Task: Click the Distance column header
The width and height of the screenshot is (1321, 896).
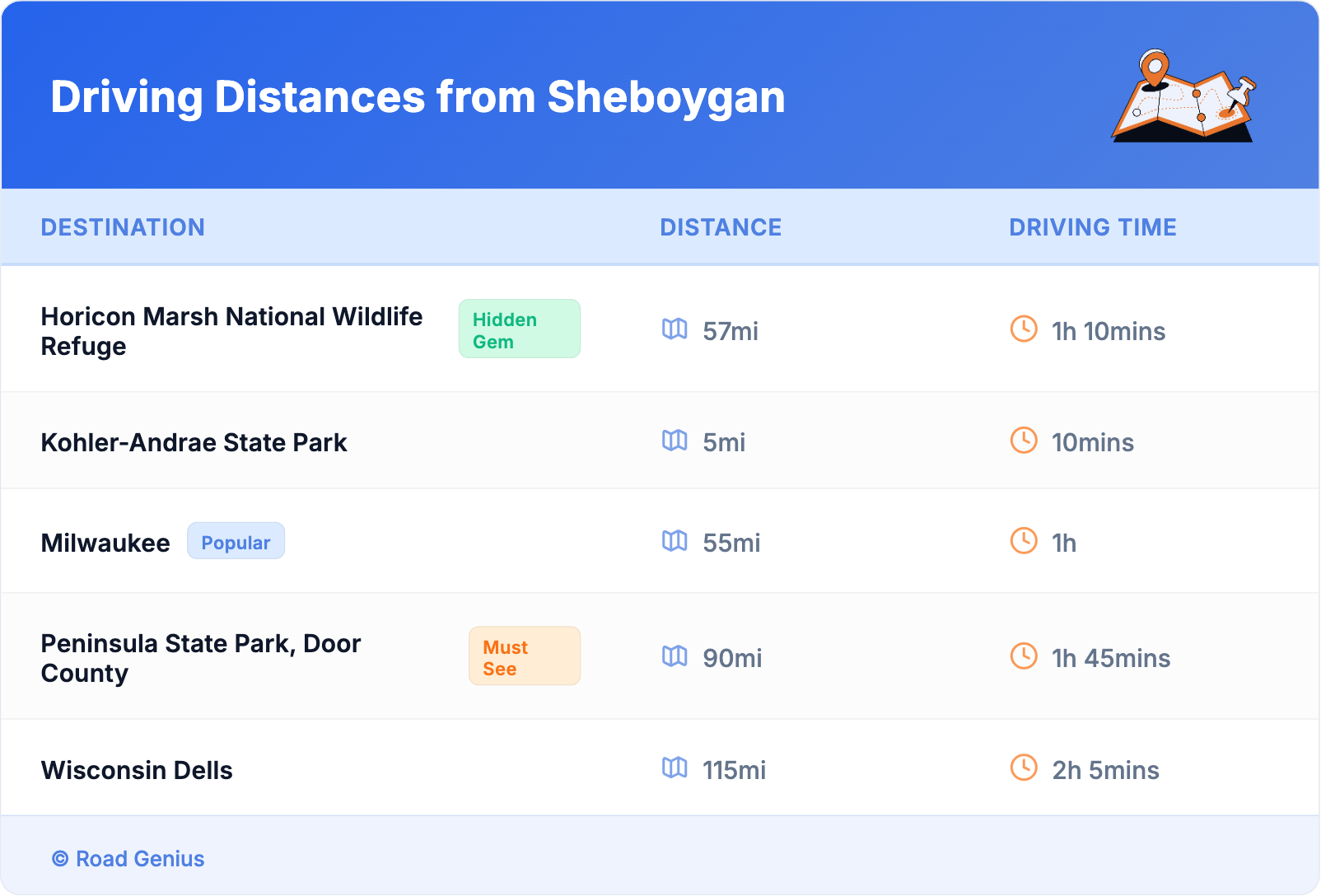Action: click(721, 227)
